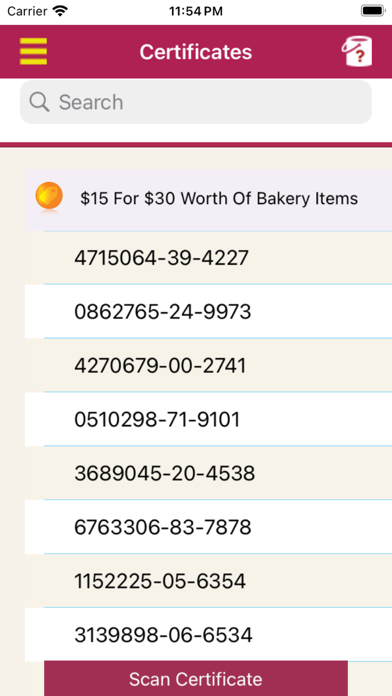Open certificate 0862765-24-9973

coord(208,312)
